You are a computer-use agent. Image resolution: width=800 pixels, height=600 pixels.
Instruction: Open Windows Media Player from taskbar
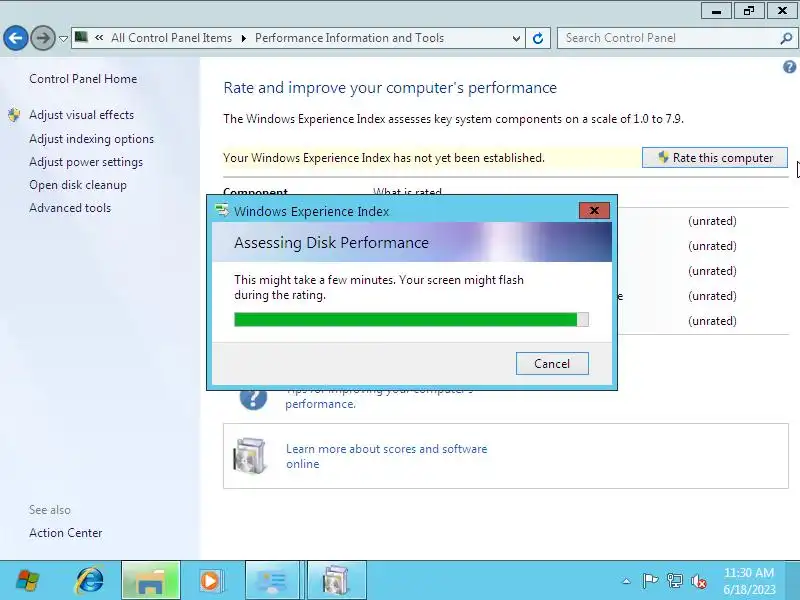click(x=210, y=581)
